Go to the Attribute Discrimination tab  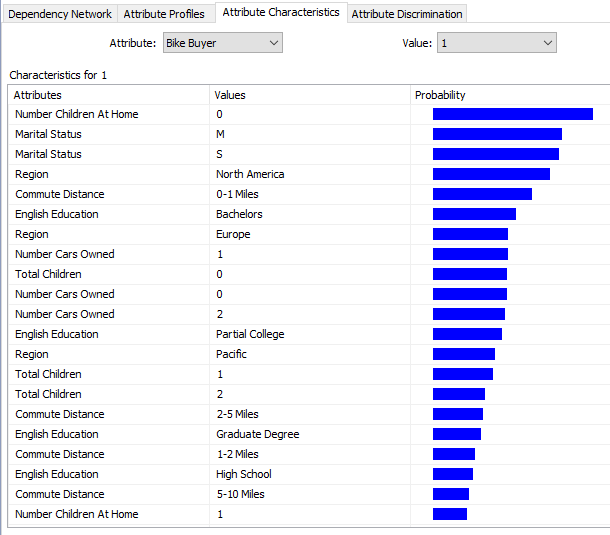407,14
